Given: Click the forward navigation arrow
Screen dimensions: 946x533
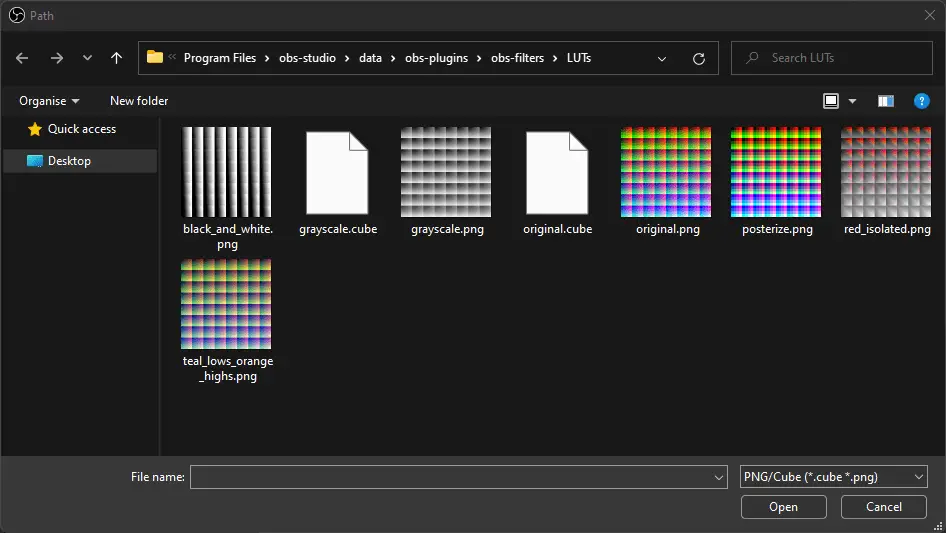Looking at the screenshot, I should click(57, 58).
